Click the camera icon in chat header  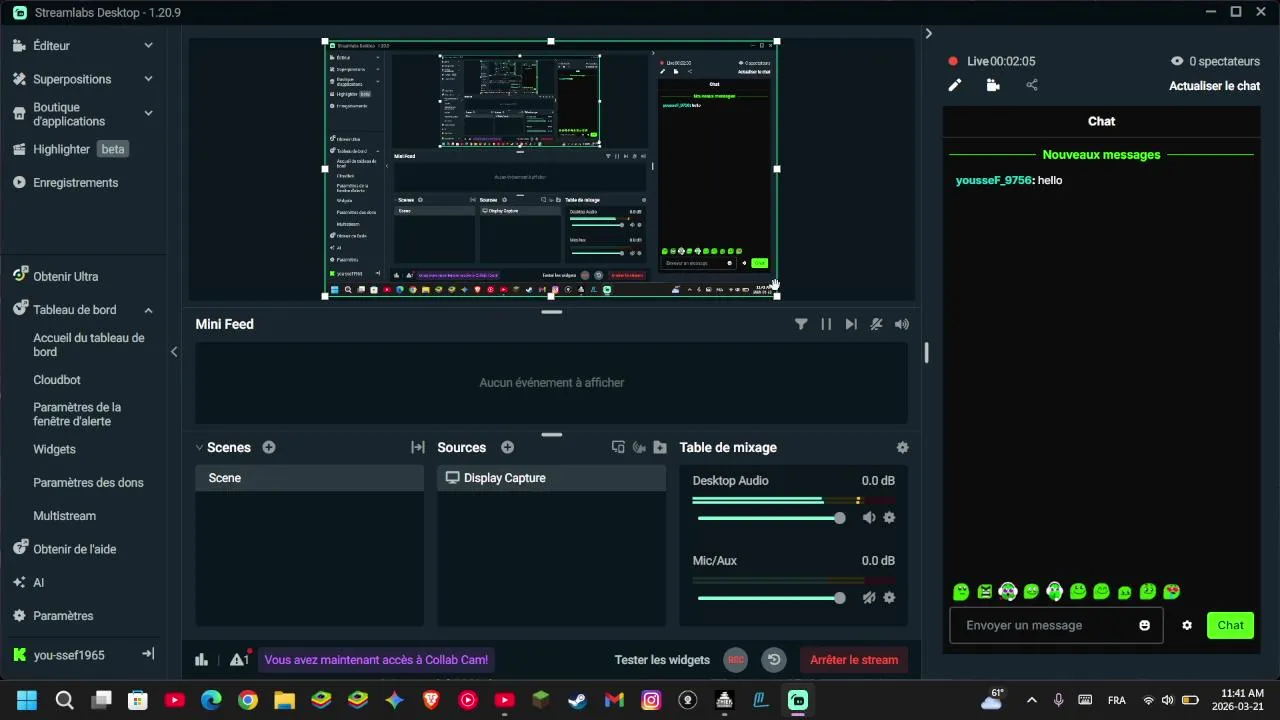pos(993,86)
